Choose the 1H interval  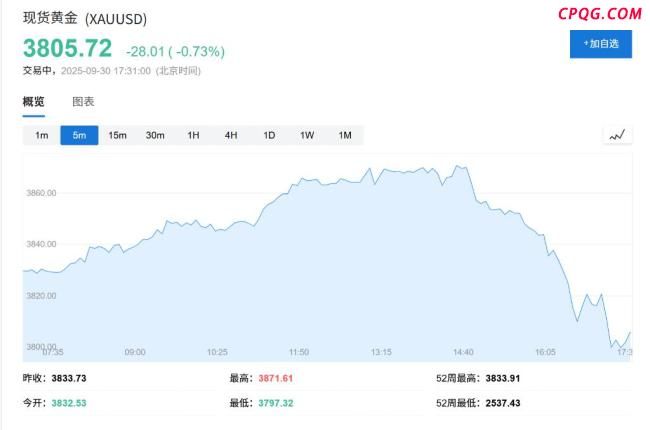pyautogui.click(x=193, y=135)
